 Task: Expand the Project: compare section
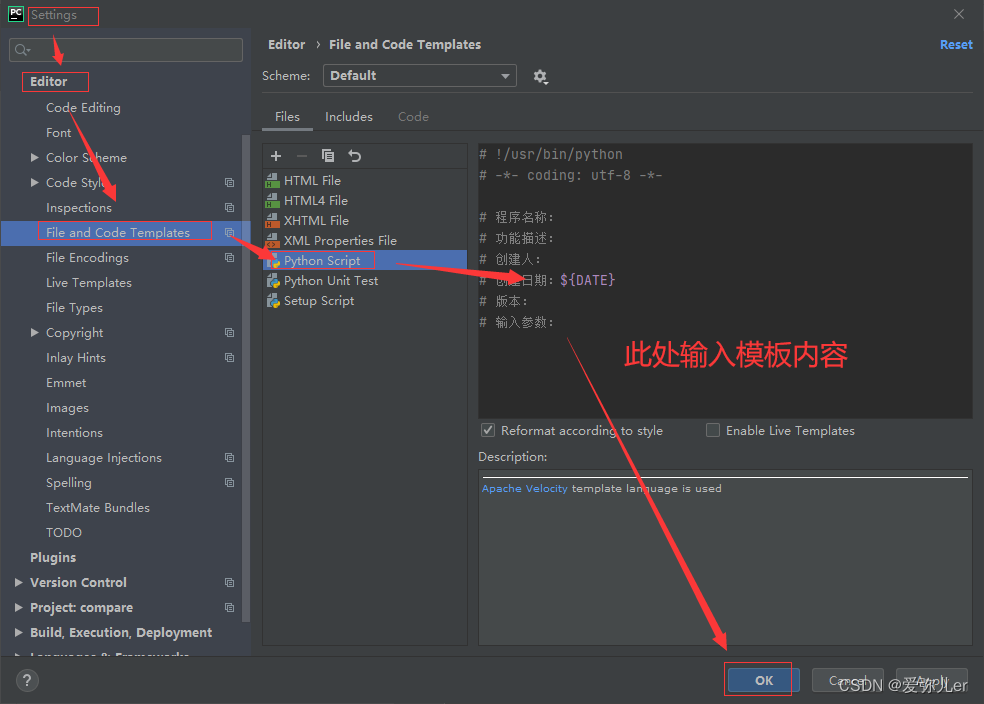click(19, 607)
